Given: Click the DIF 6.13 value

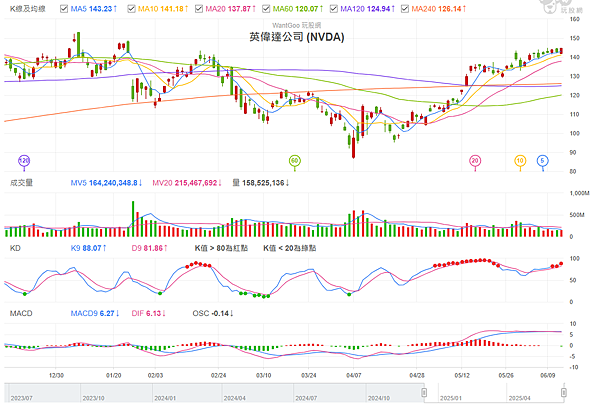Looking at the screenshot, I should [x=149, y=313].
